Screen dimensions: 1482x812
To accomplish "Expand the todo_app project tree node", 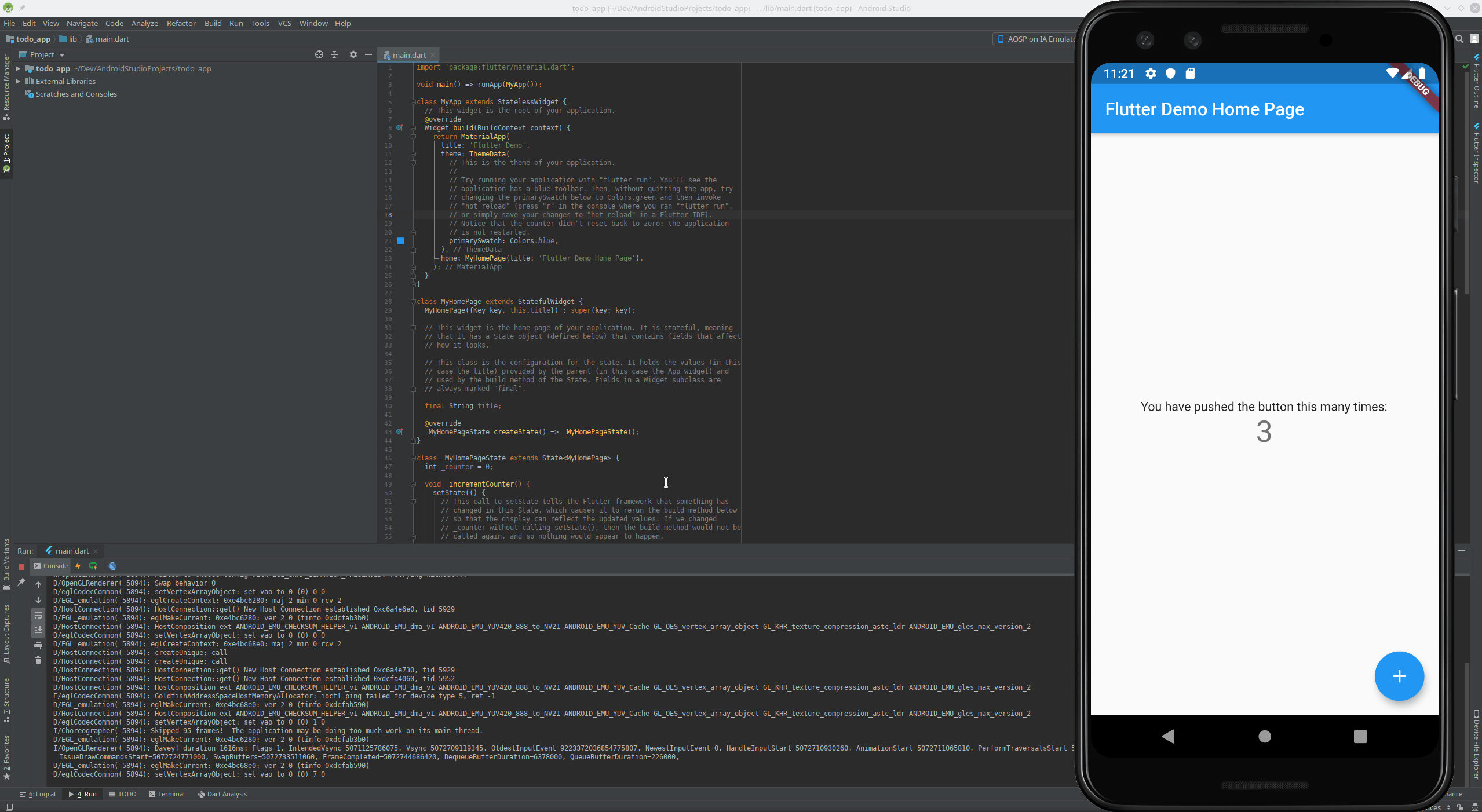I will 18,68.
